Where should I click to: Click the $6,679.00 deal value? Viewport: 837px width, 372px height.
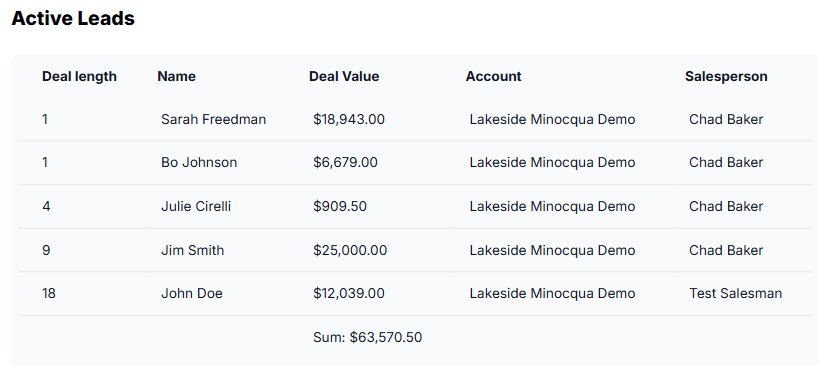pos(345,162)
